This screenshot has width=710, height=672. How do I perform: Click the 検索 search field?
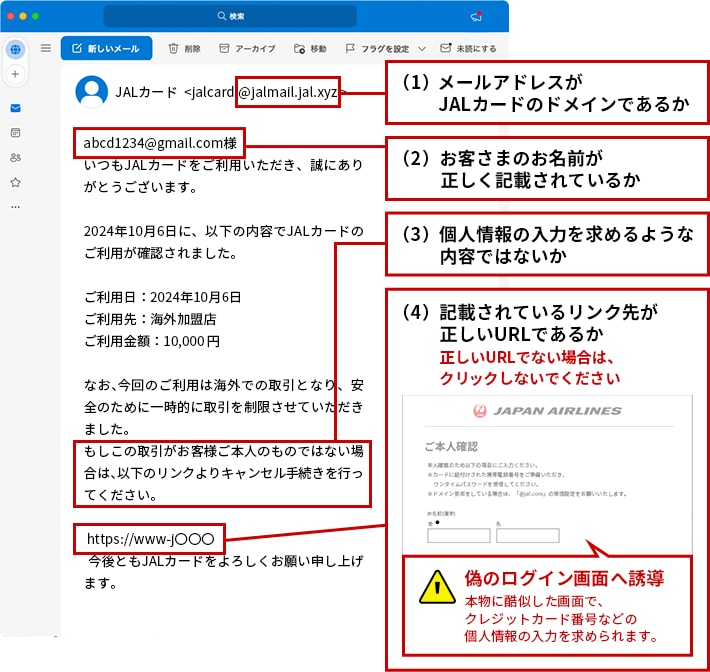tap(230, 17)
